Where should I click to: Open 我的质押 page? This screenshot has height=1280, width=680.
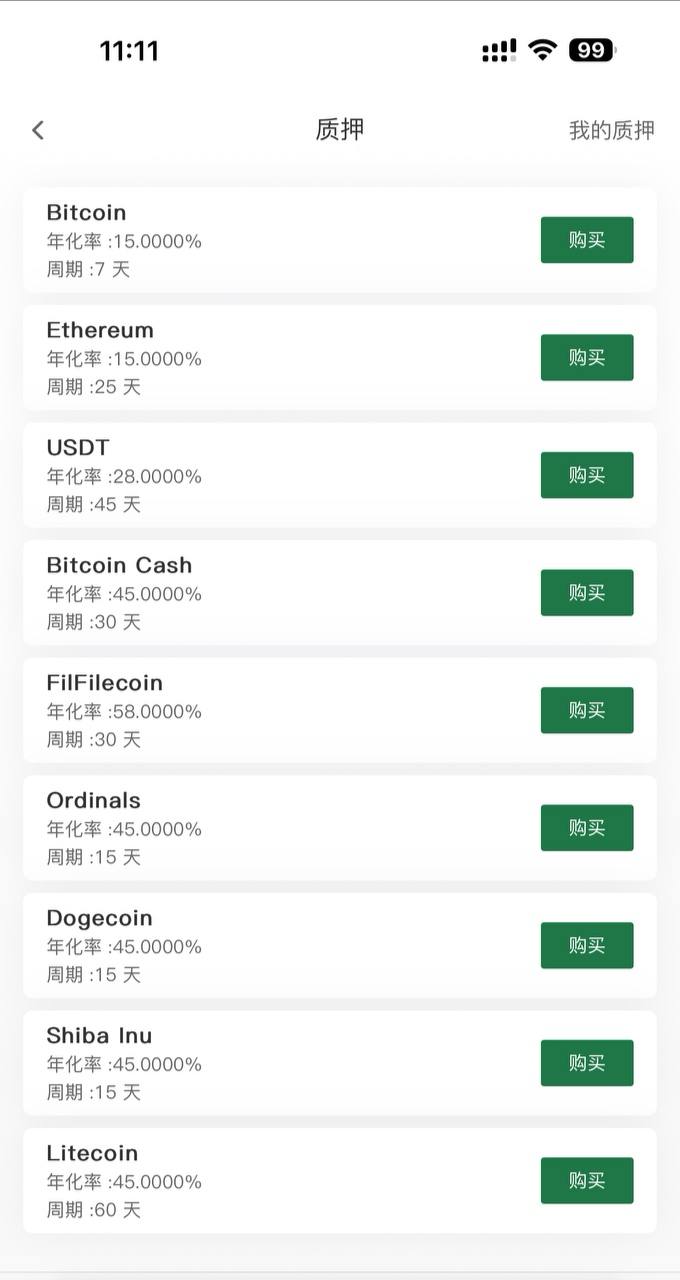point(611,130)
